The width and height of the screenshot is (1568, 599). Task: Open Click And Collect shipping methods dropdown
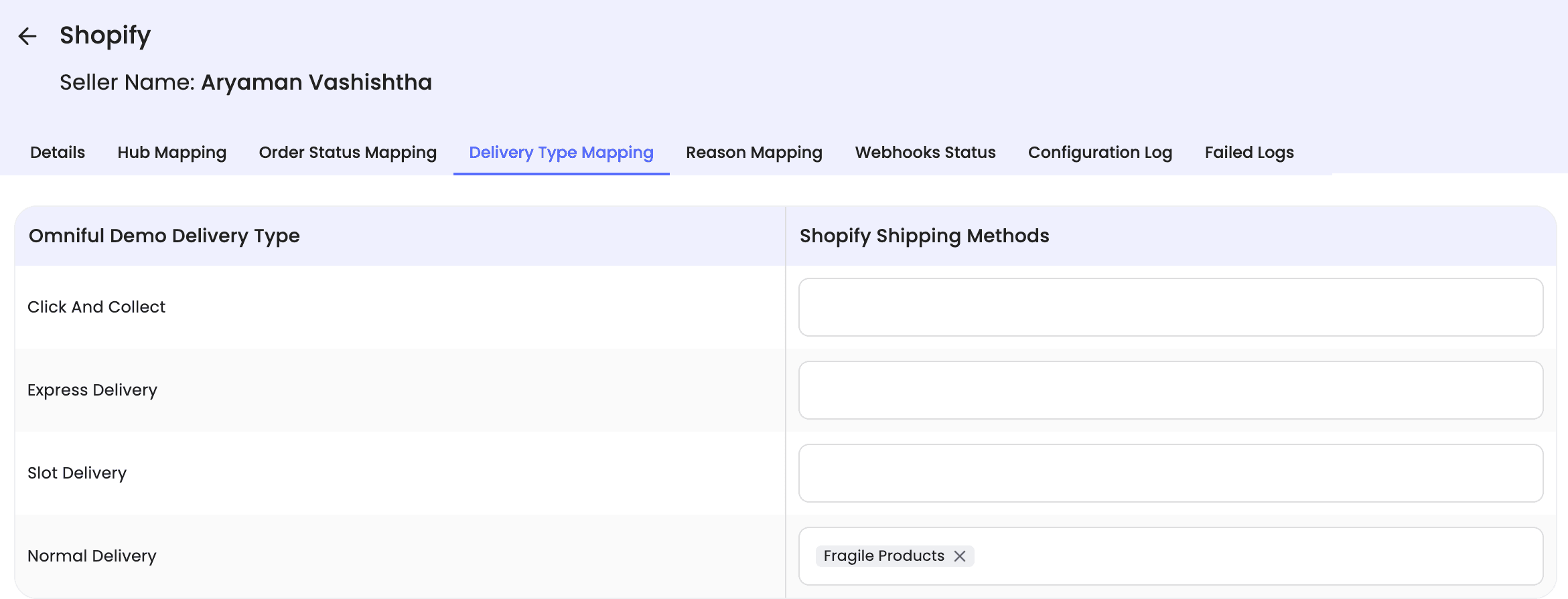(x=1170, y=307)
